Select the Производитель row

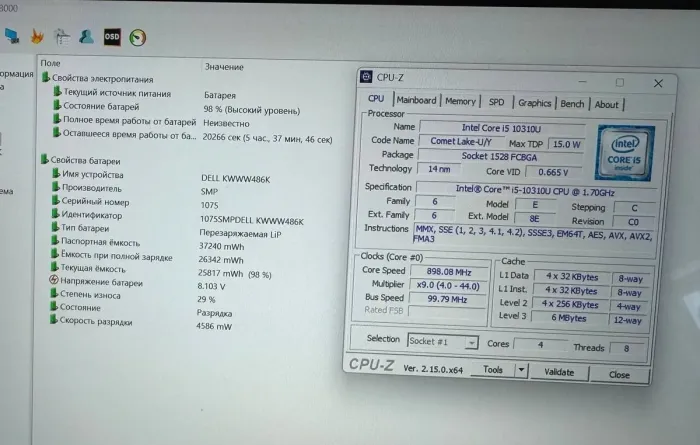click(x=134, y=189)
